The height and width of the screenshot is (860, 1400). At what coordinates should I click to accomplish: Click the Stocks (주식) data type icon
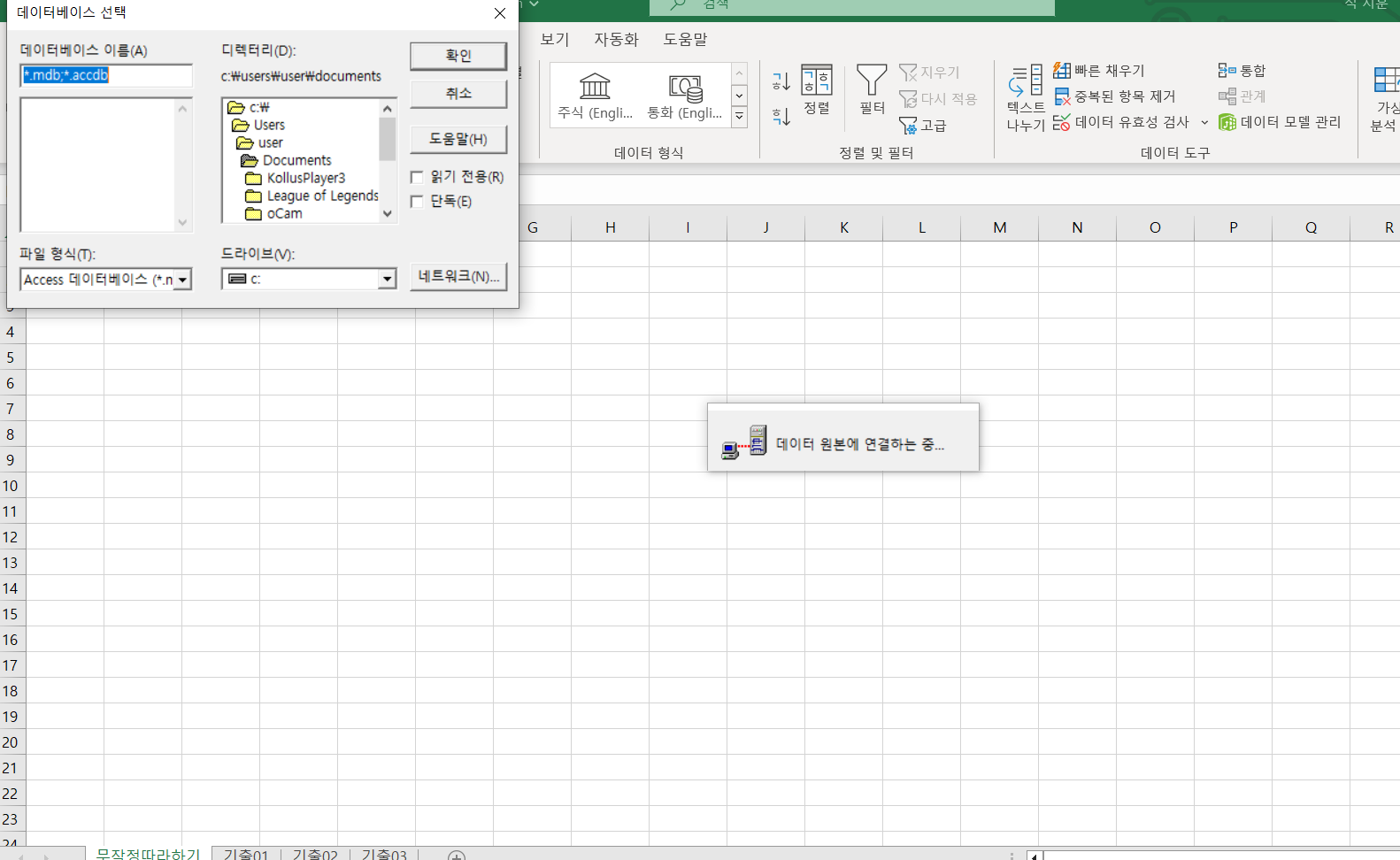(595, 87)
